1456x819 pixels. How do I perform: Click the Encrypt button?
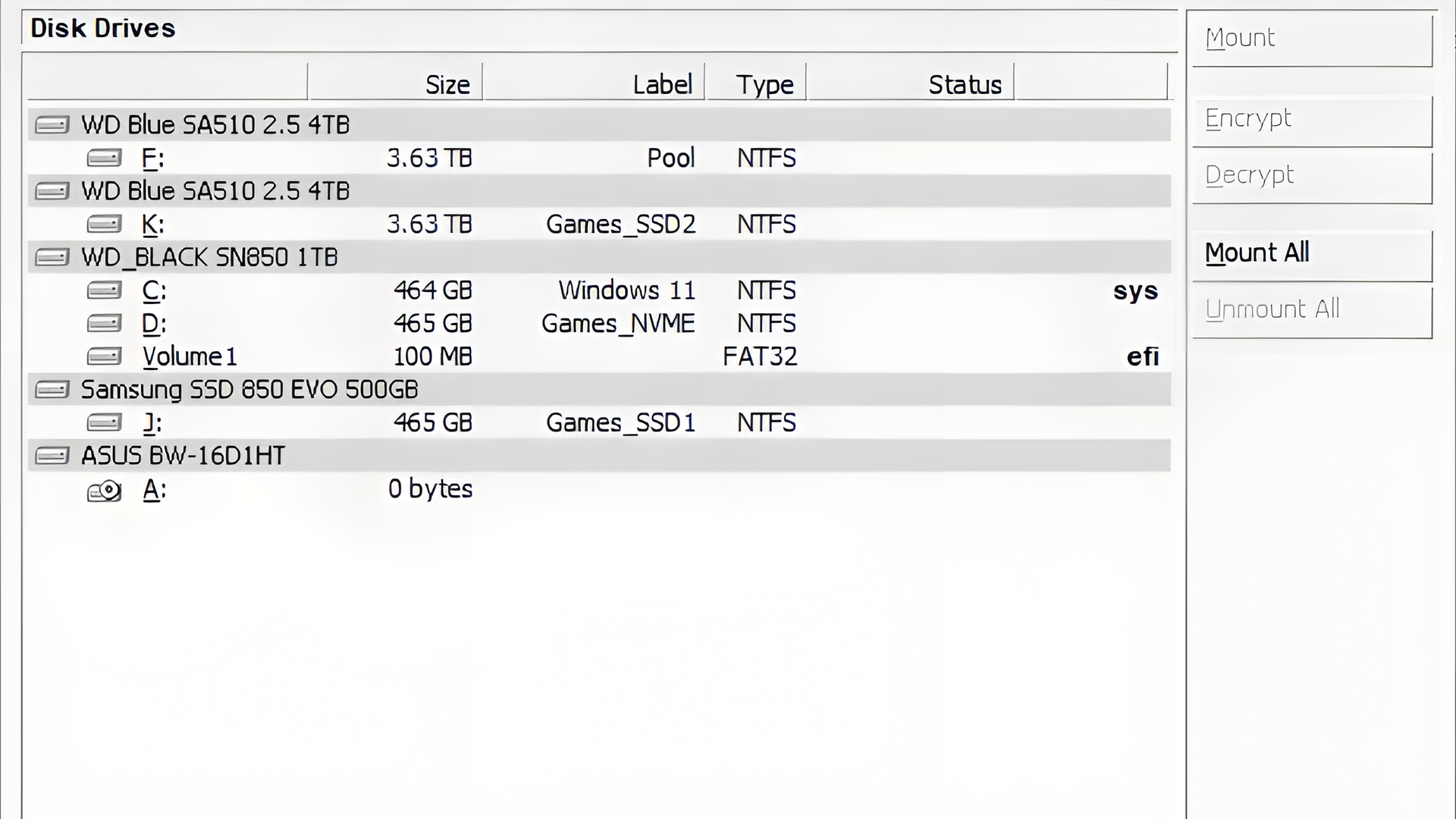tap(1312, 121)
